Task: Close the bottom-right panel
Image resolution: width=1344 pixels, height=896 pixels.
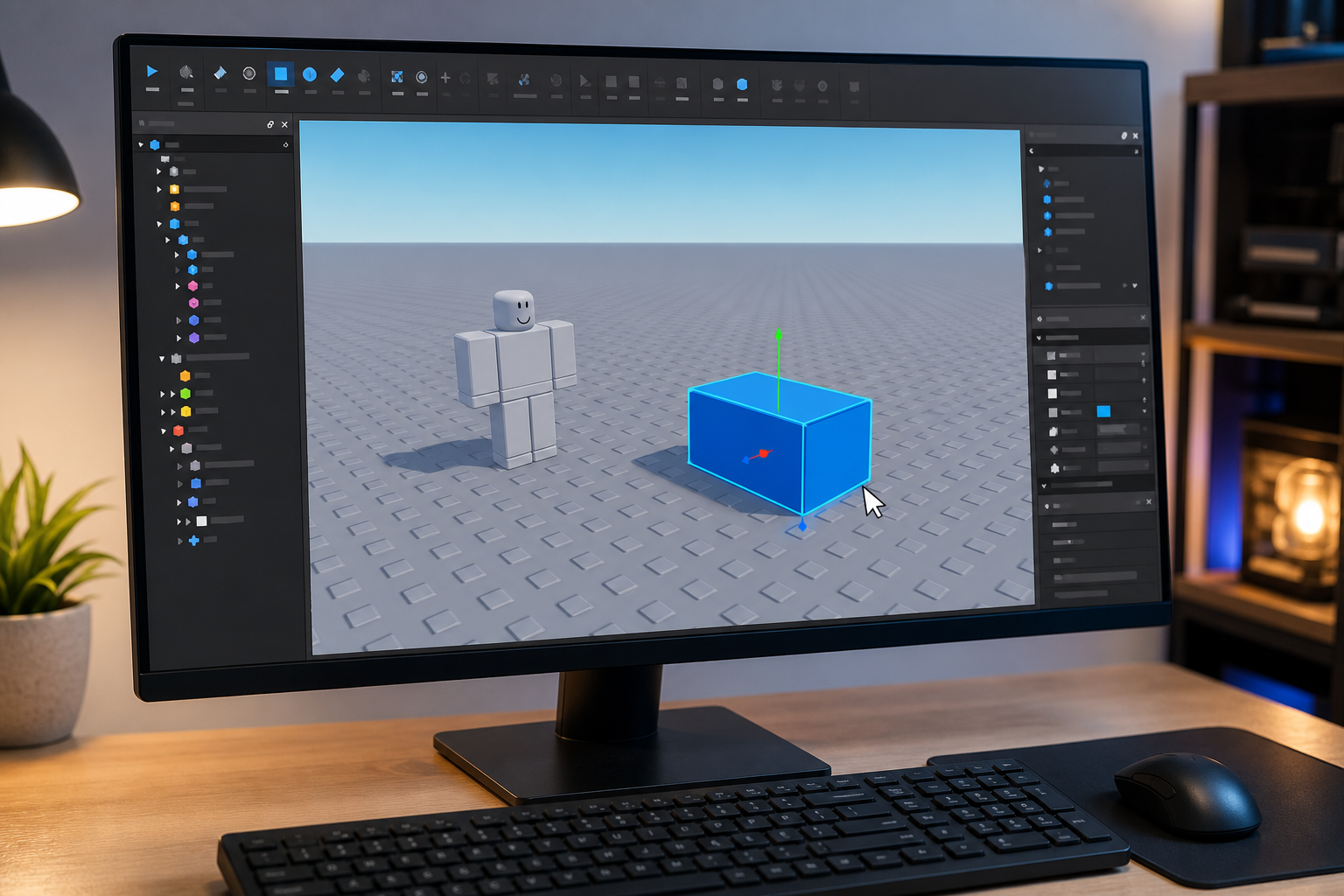Action: tap(1149, 501)
